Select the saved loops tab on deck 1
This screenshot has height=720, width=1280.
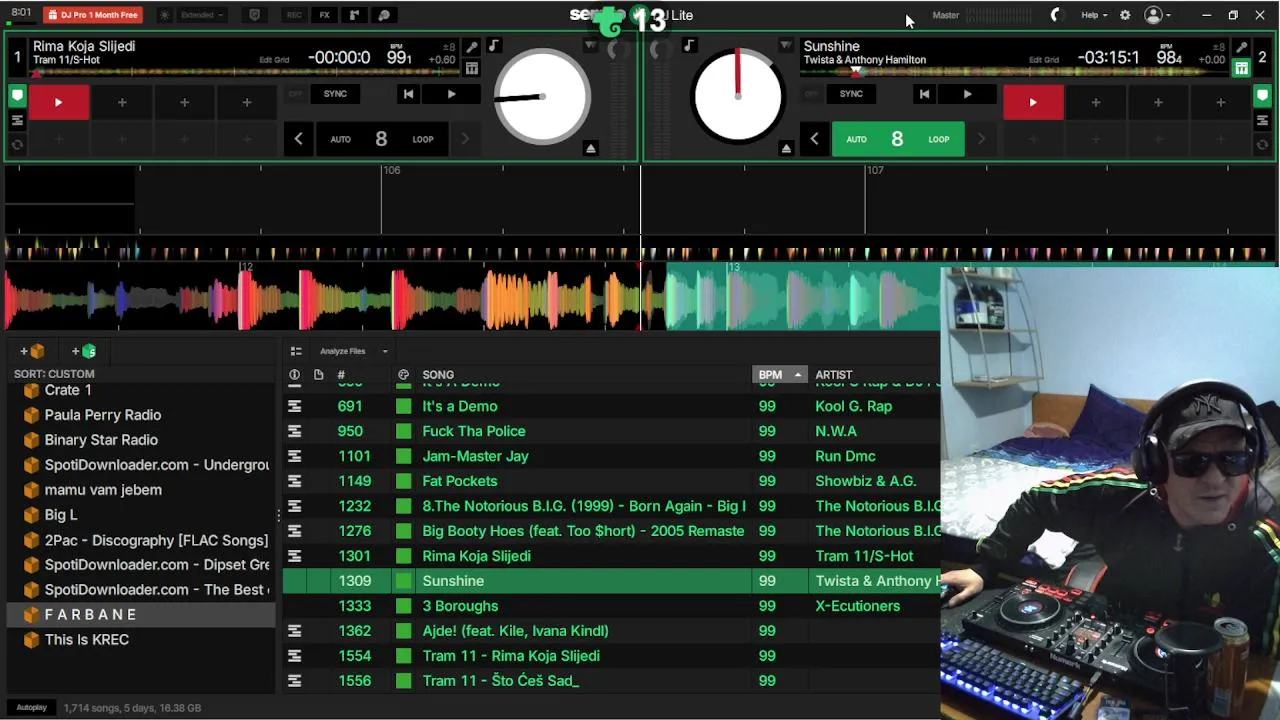[x=17, y=120]
